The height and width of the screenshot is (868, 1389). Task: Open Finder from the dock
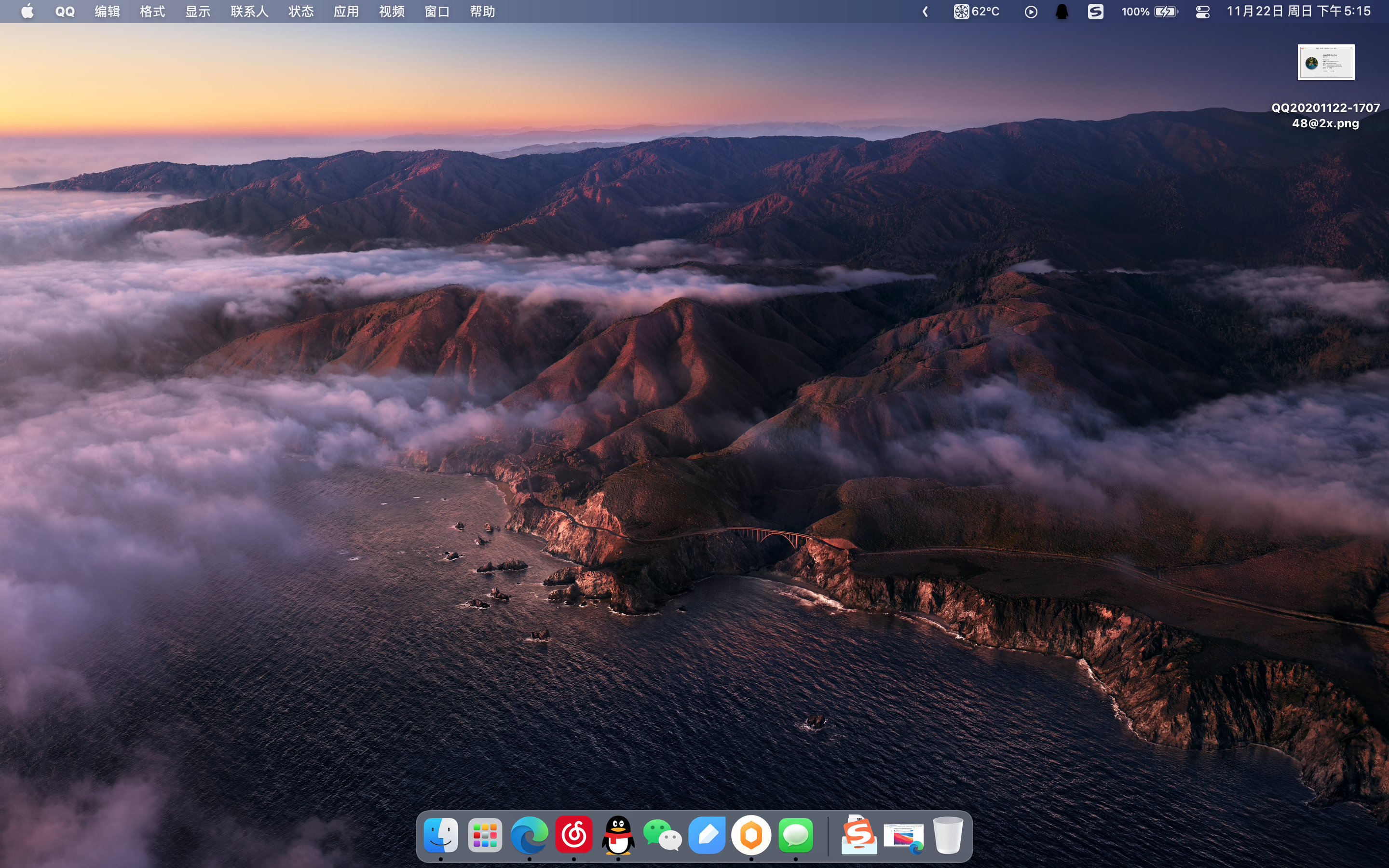pyautogui.click(x=441, y=835)
